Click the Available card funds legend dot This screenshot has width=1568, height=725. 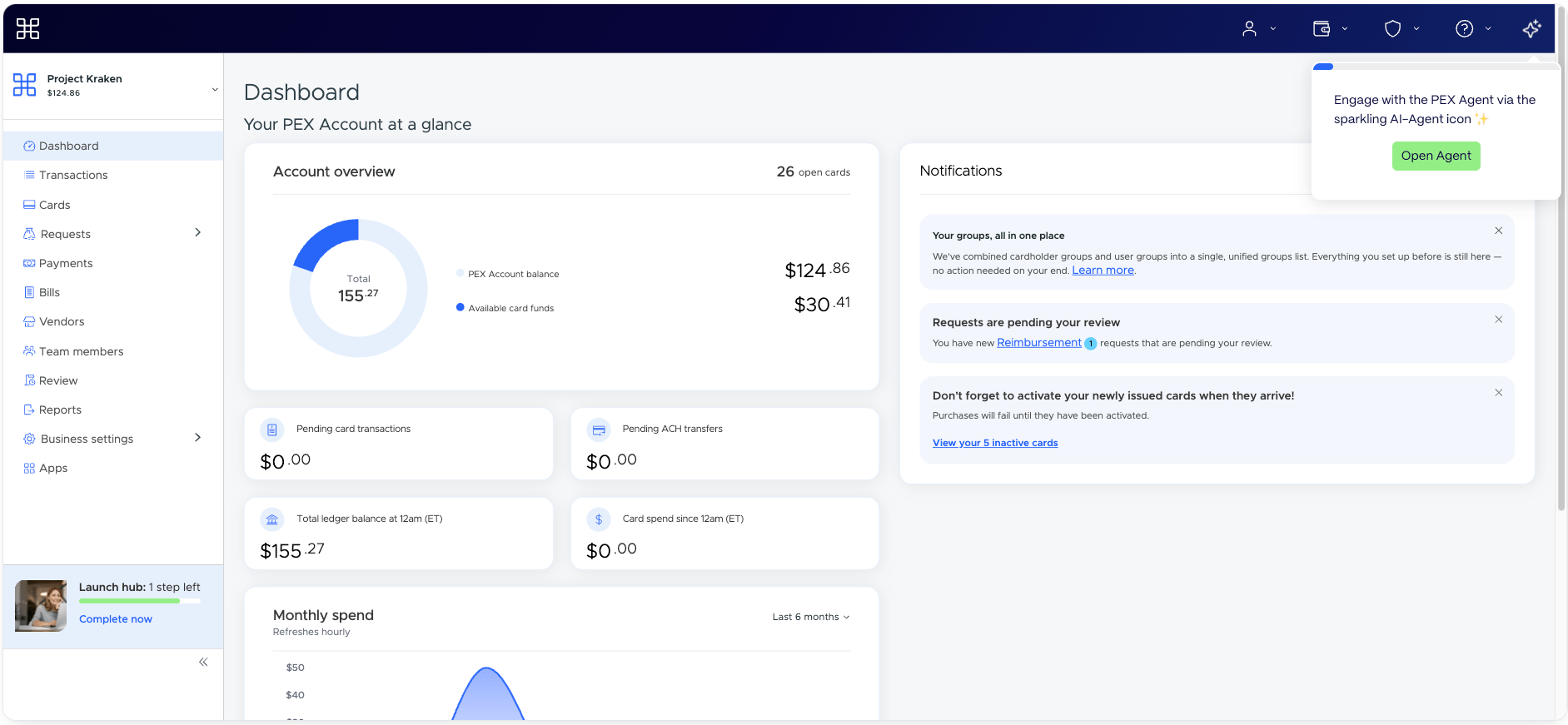[460, 307]
